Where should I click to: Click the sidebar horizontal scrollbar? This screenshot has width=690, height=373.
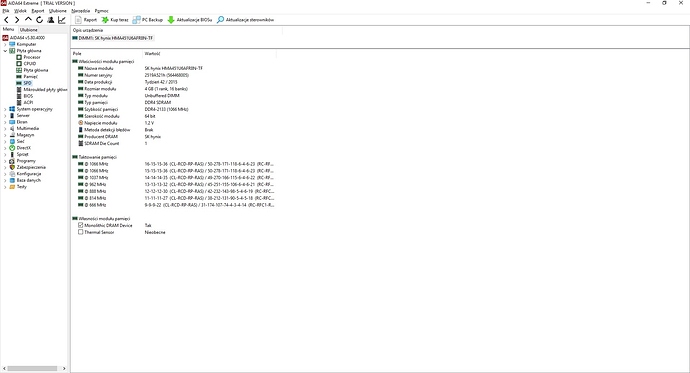[x=34, y=368]
